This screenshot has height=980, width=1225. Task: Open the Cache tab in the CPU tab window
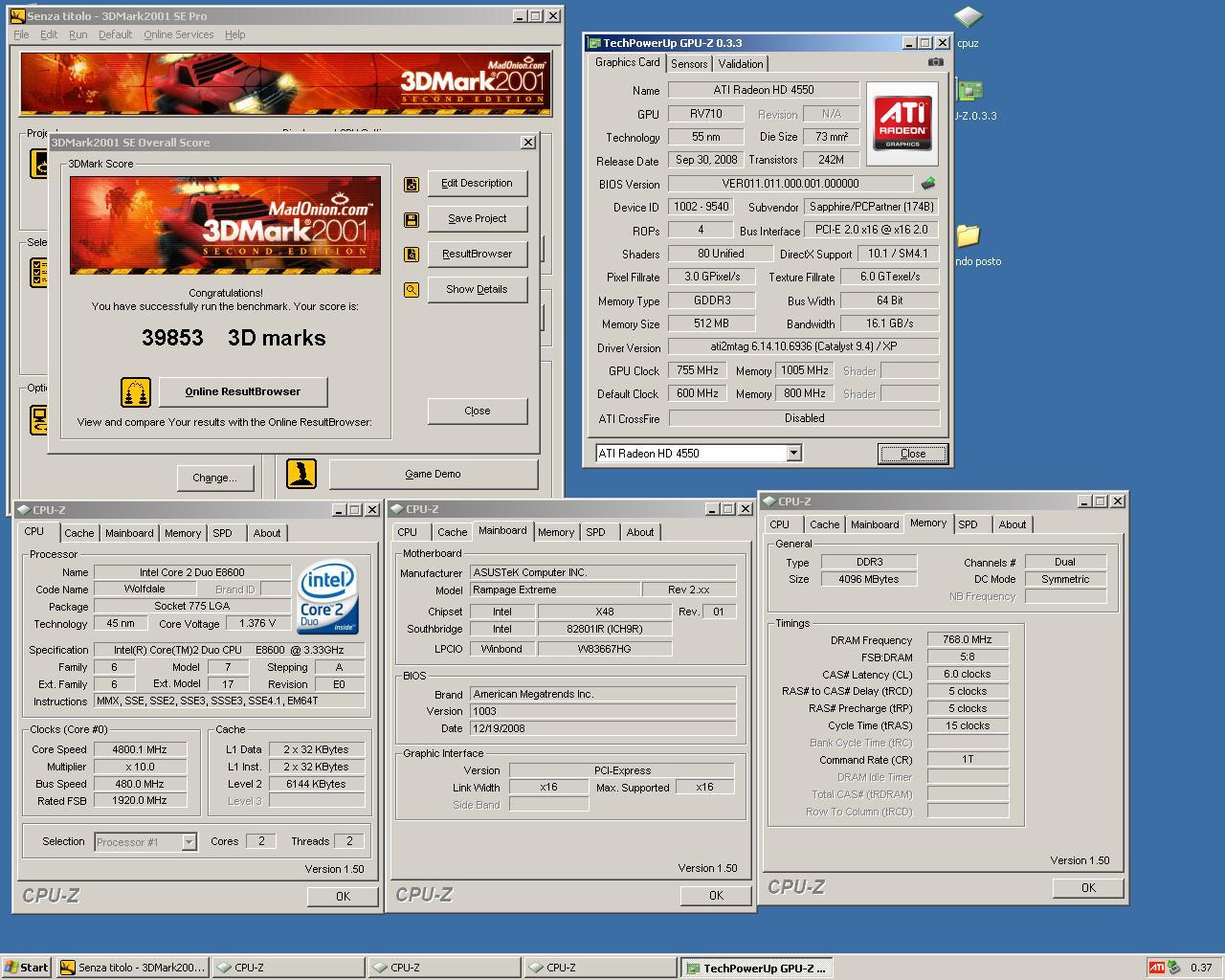(79, 533)
